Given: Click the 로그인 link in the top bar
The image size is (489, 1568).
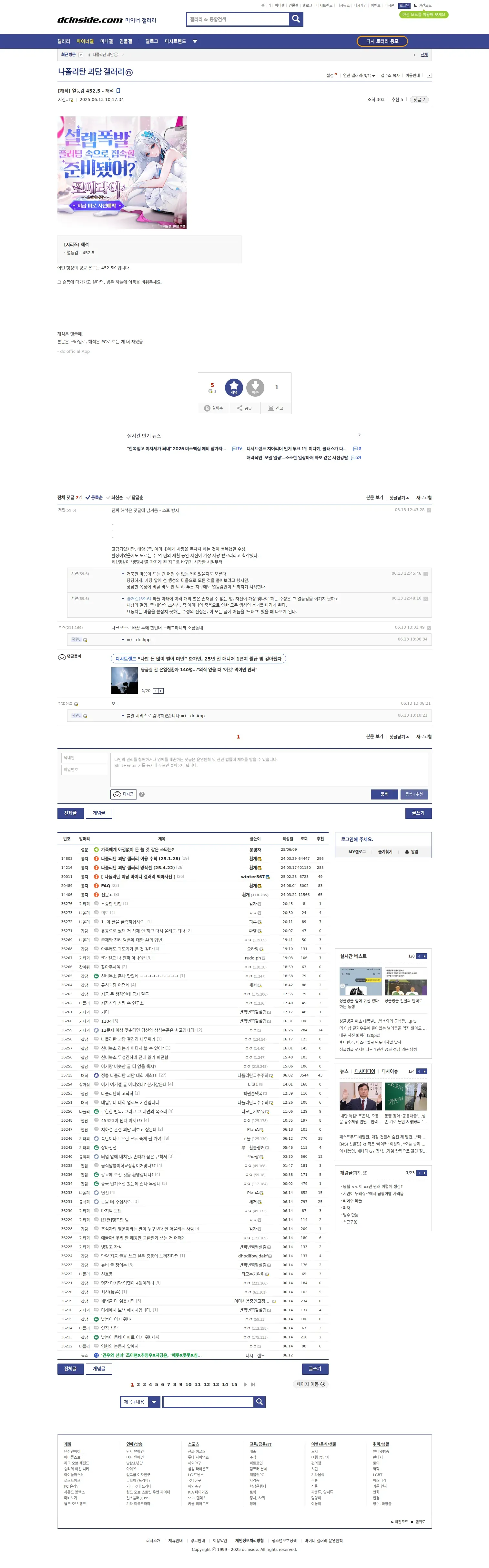Looking at the screenshot, I should (404, 5).
